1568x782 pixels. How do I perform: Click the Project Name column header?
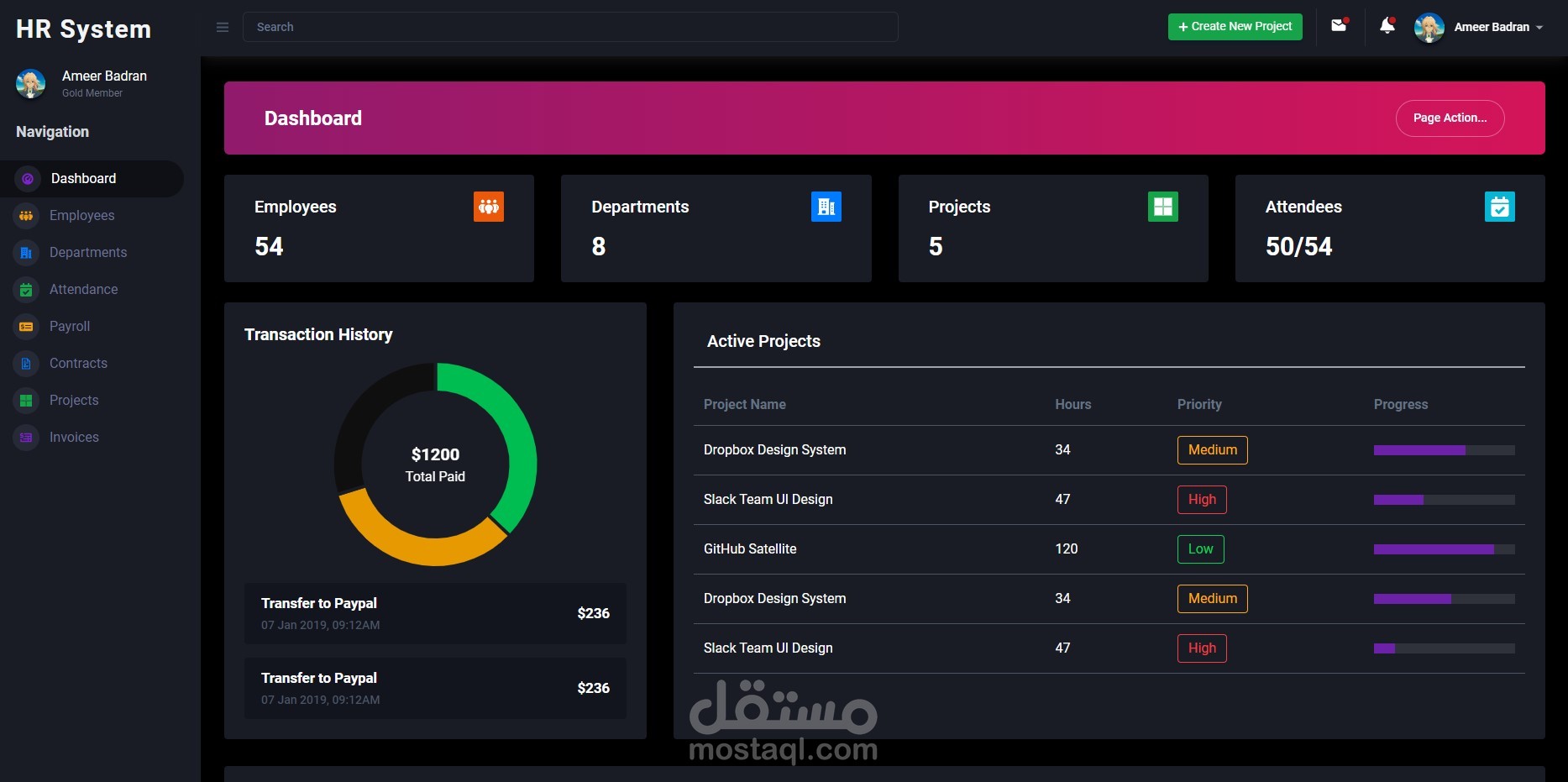point(745,405)
